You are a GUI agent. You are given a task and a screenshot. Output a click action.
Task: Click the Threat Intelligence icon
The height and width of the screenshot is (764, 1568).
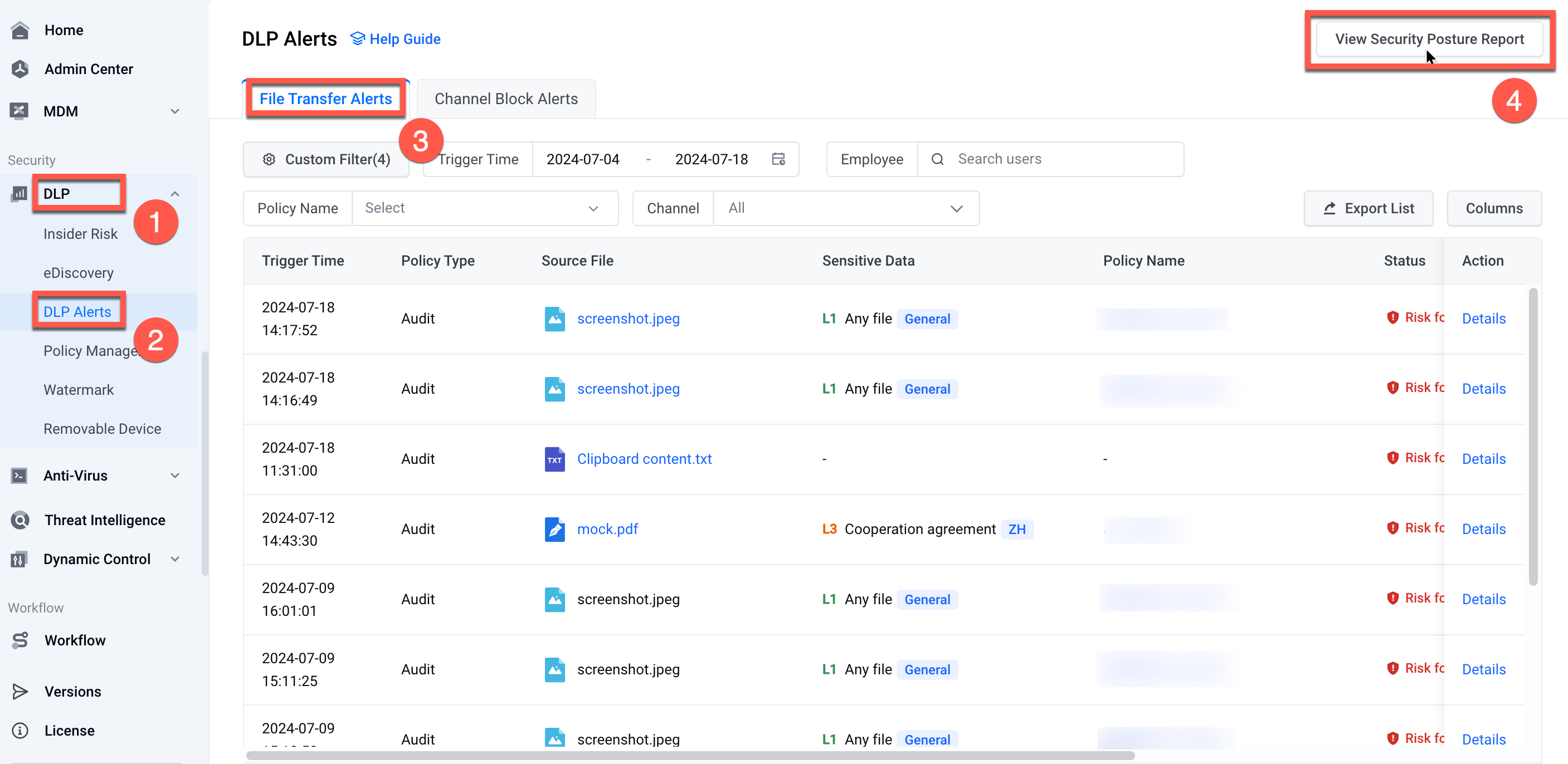coord(20,520)
